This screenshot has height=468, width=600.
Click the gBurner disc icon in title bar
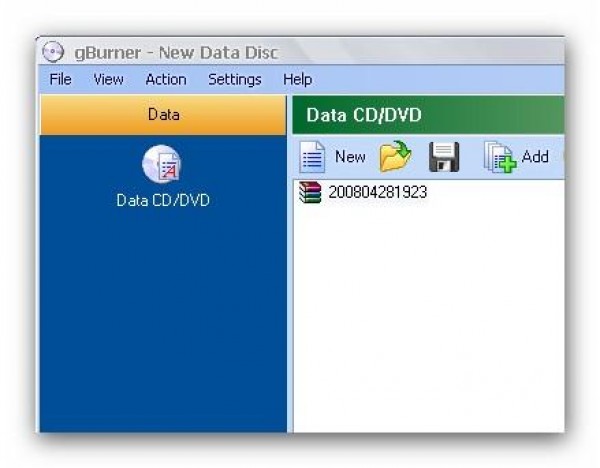click(53, 52)
